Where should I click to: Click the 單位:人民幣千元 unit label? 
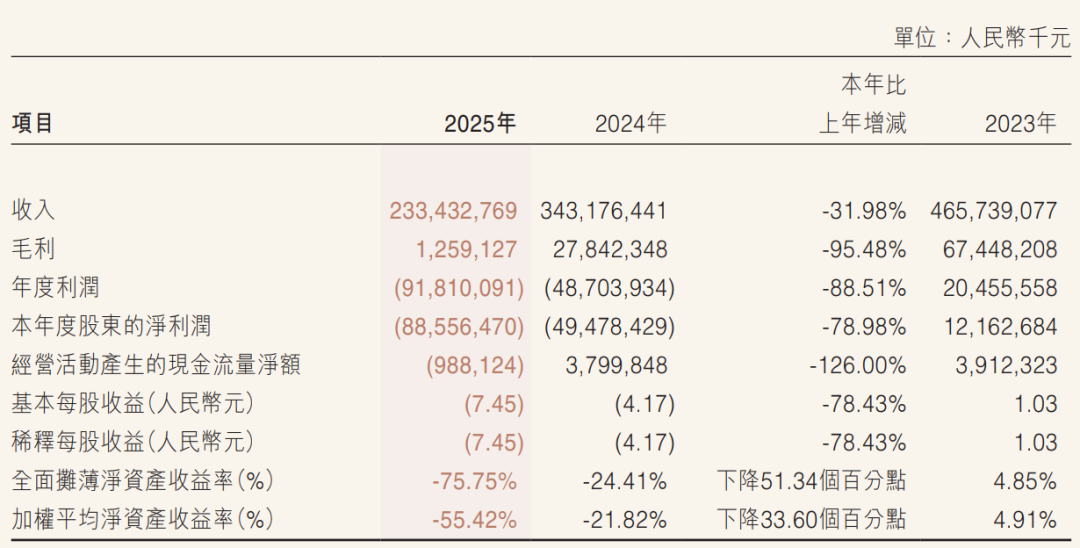(982, 39)
